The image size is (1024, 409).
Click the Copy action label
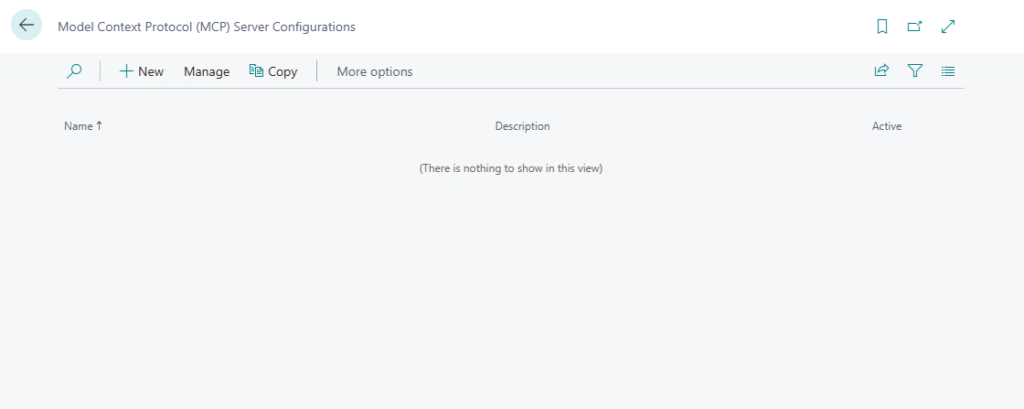click(283, 71)
